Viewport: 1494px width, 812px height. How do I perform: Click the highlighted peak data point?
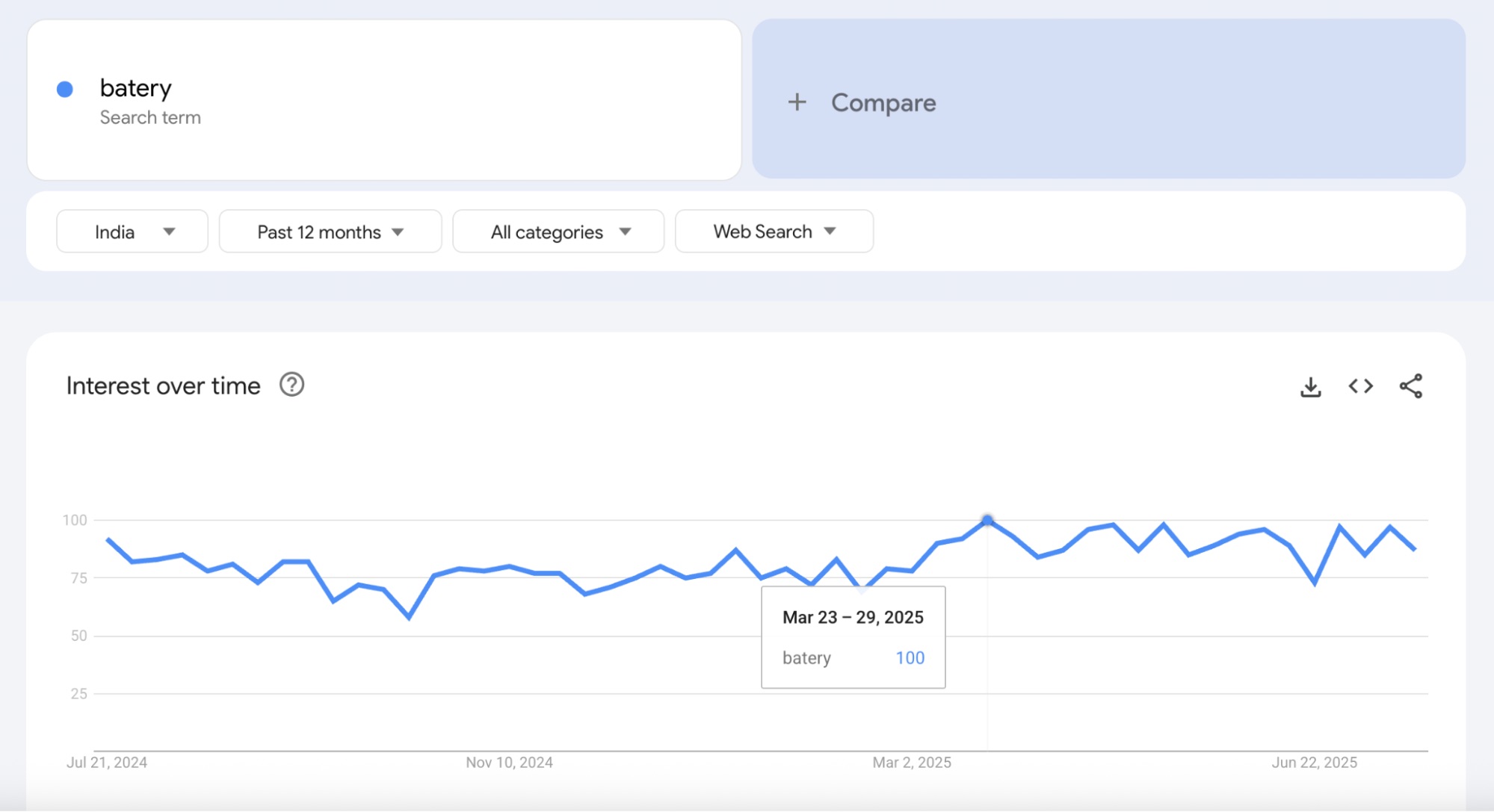[987, 520]
